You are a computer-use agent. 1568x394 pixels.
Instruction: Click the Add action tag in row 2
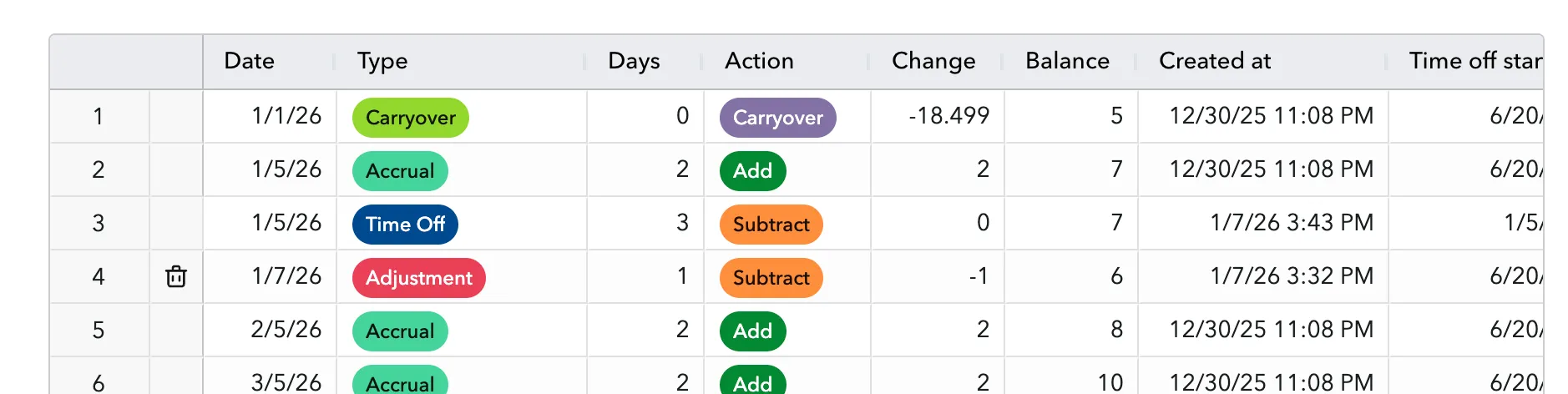[753, 171]
